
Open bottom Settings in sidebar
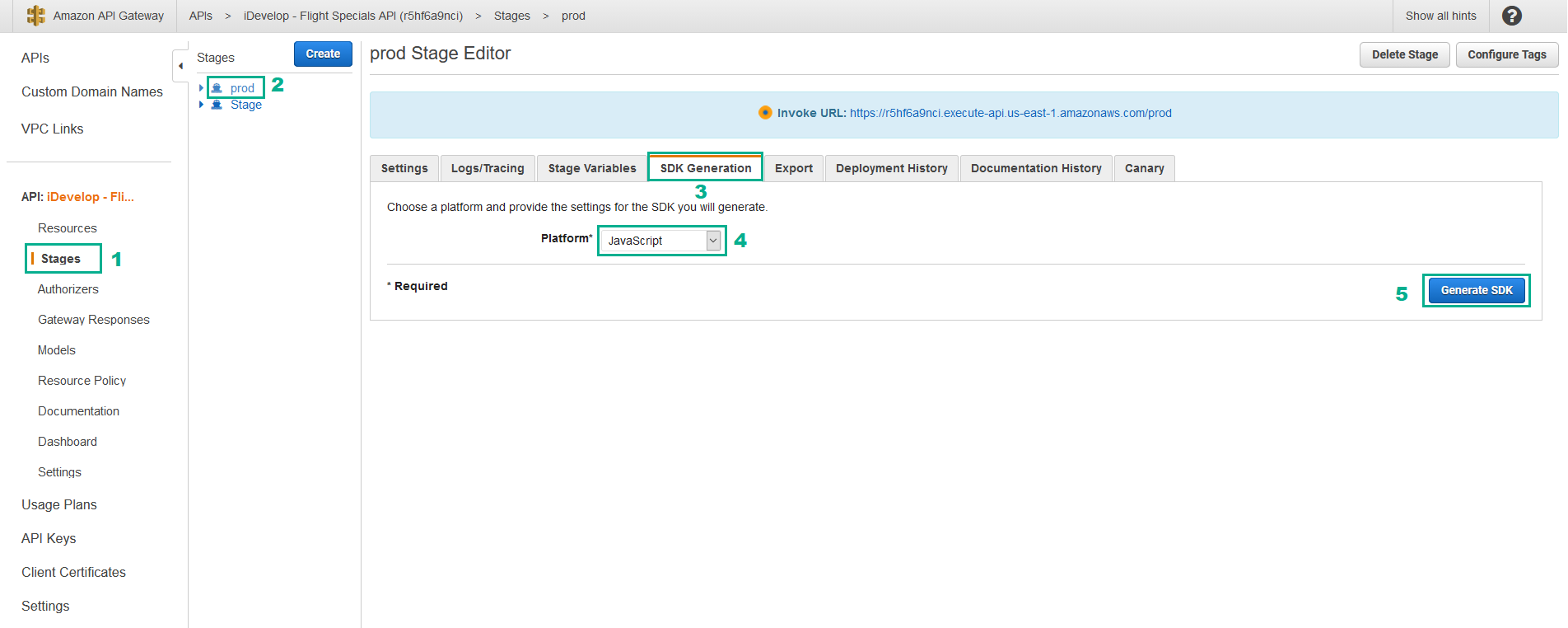45,606
